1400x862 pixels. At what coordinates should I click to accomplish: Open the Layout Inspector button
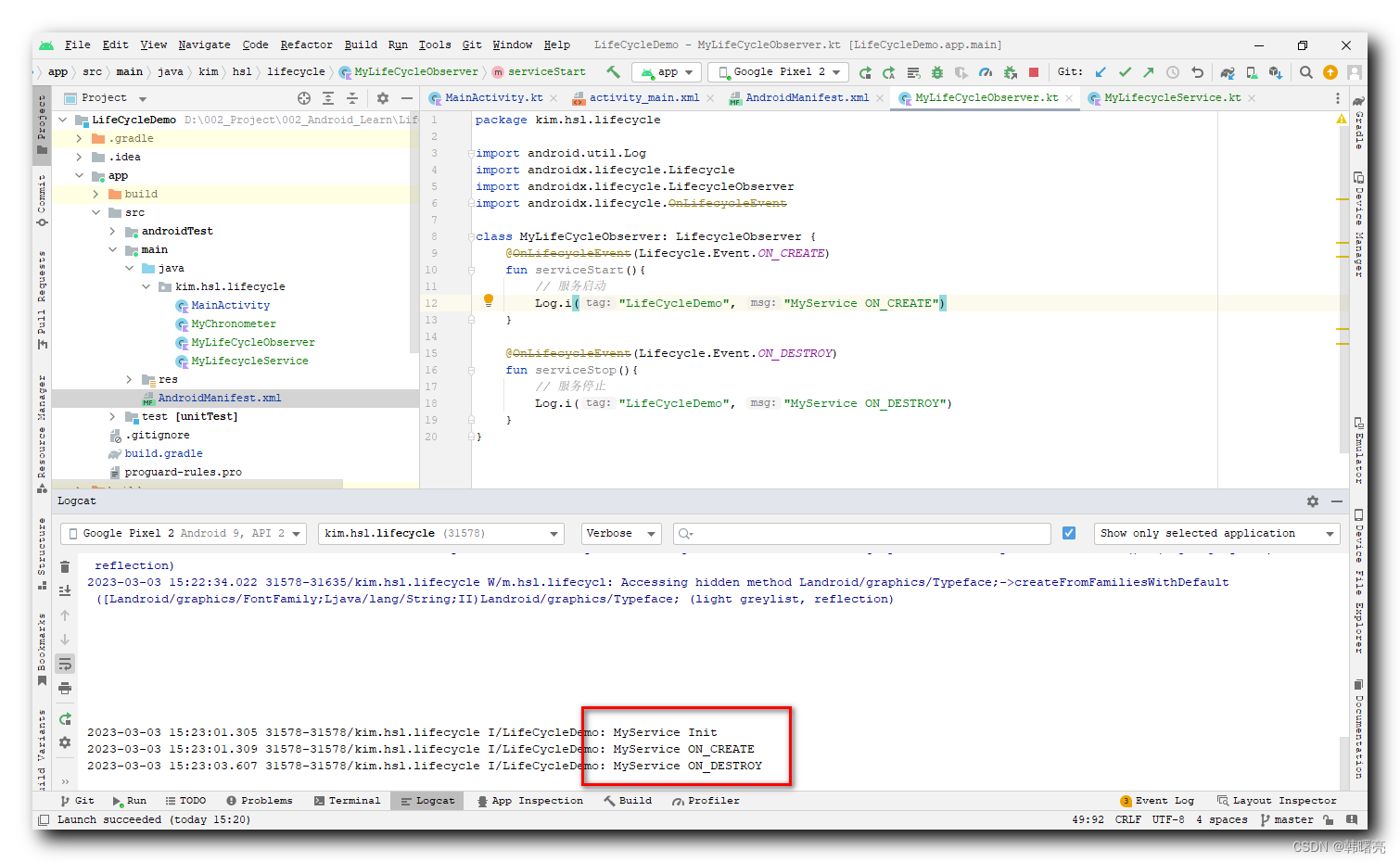tap(1277, 801)
